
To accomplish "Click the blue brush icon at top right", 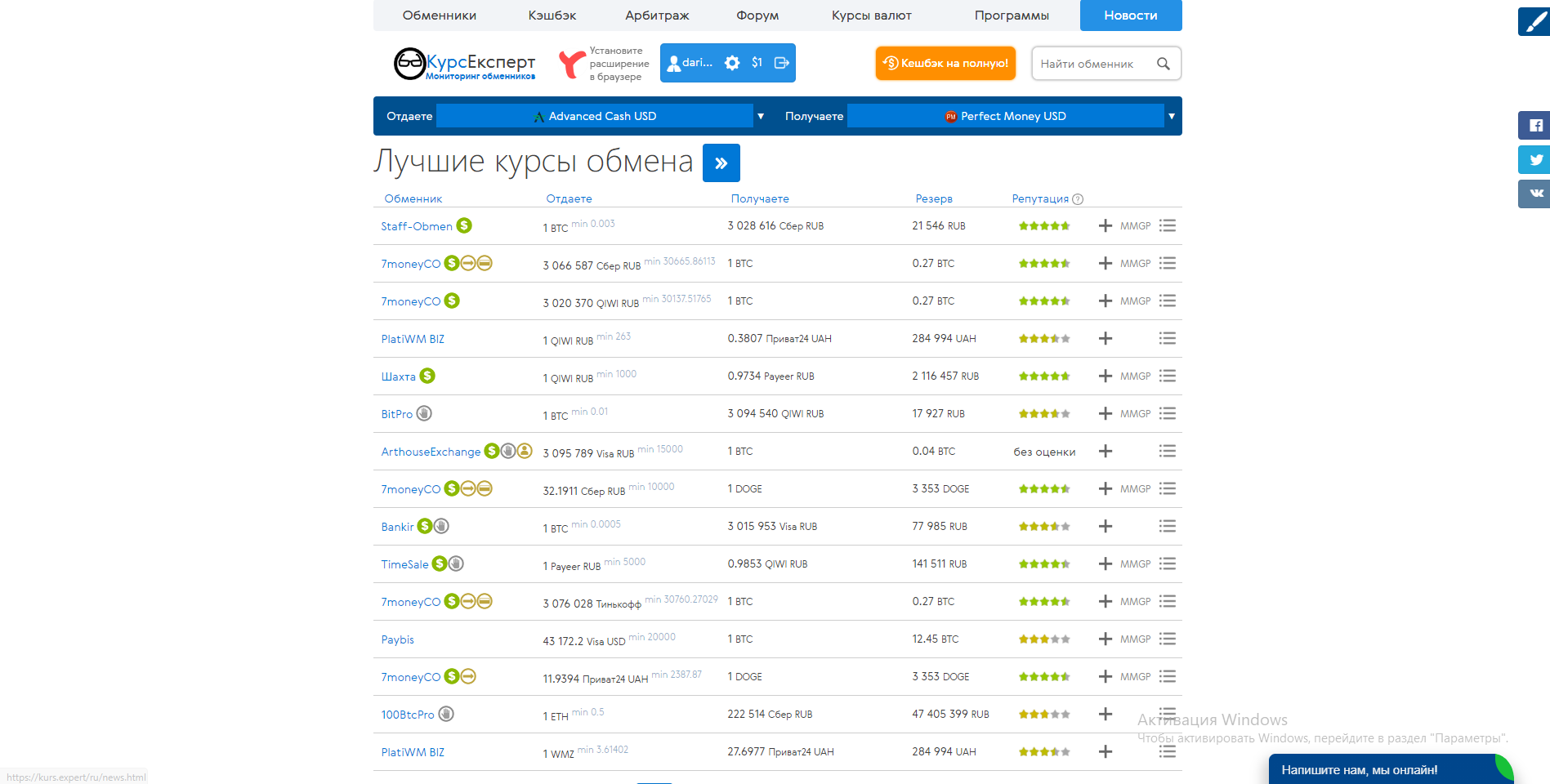I will pos(1534,21).
